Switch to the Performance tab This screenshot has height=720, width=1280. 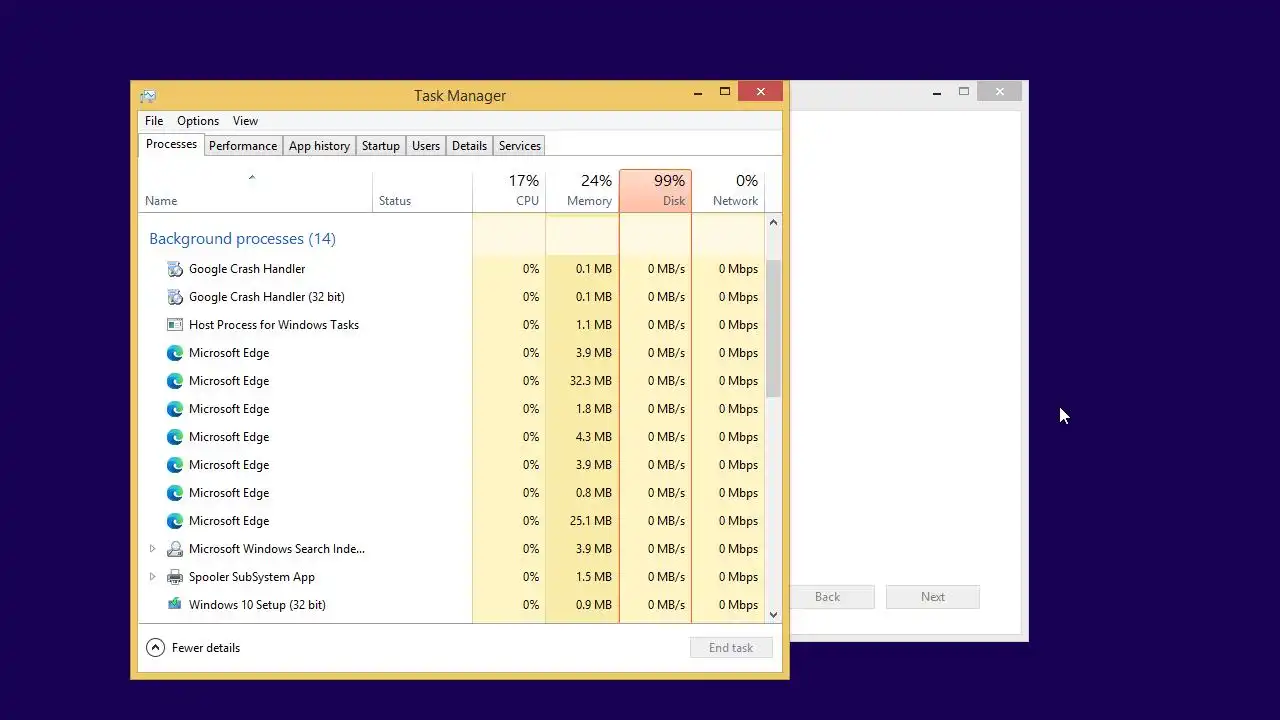[243, 146]
